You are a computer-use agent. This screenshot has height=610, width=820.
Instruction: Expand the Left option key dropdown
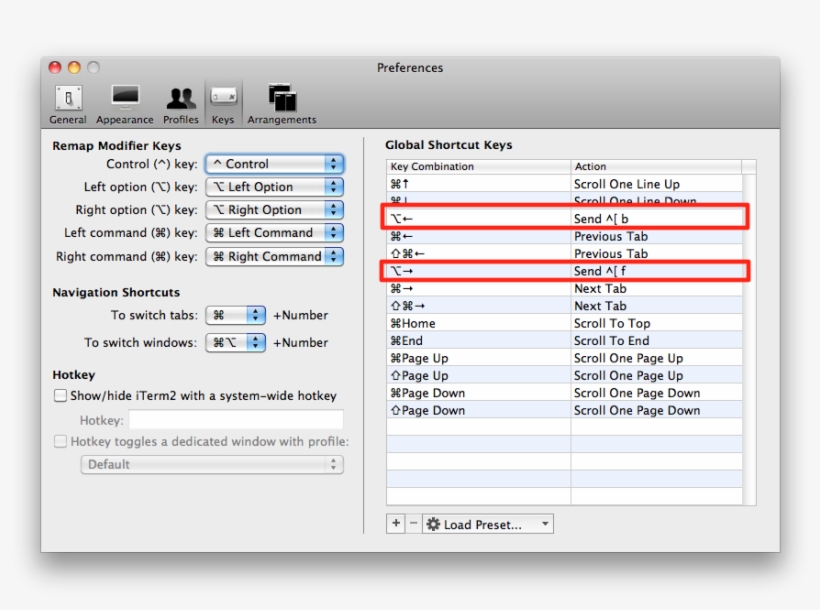click(x=274, y=187)
